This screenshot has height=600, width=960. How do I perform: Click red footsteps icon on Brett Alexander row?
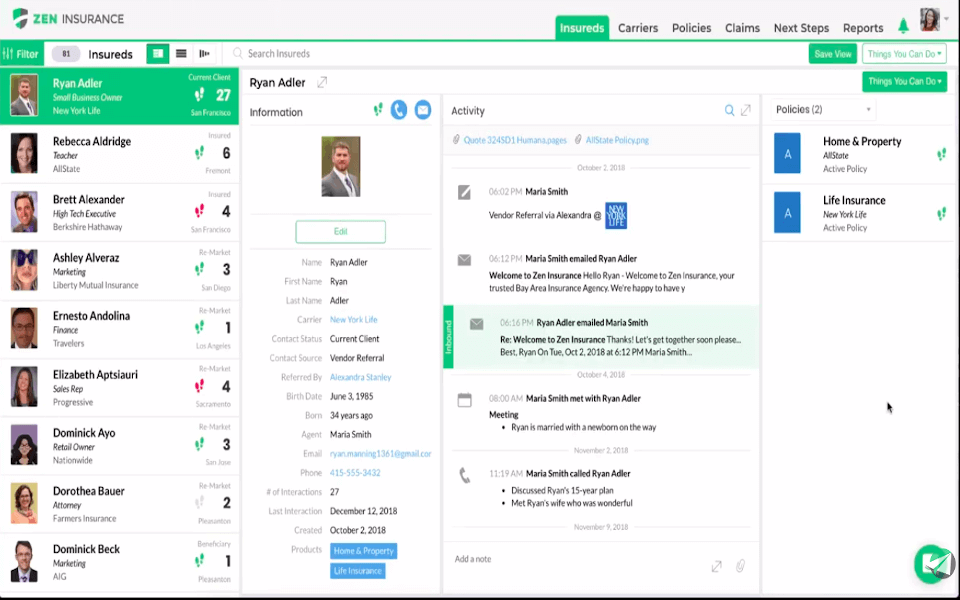click(x=200, y=211)
